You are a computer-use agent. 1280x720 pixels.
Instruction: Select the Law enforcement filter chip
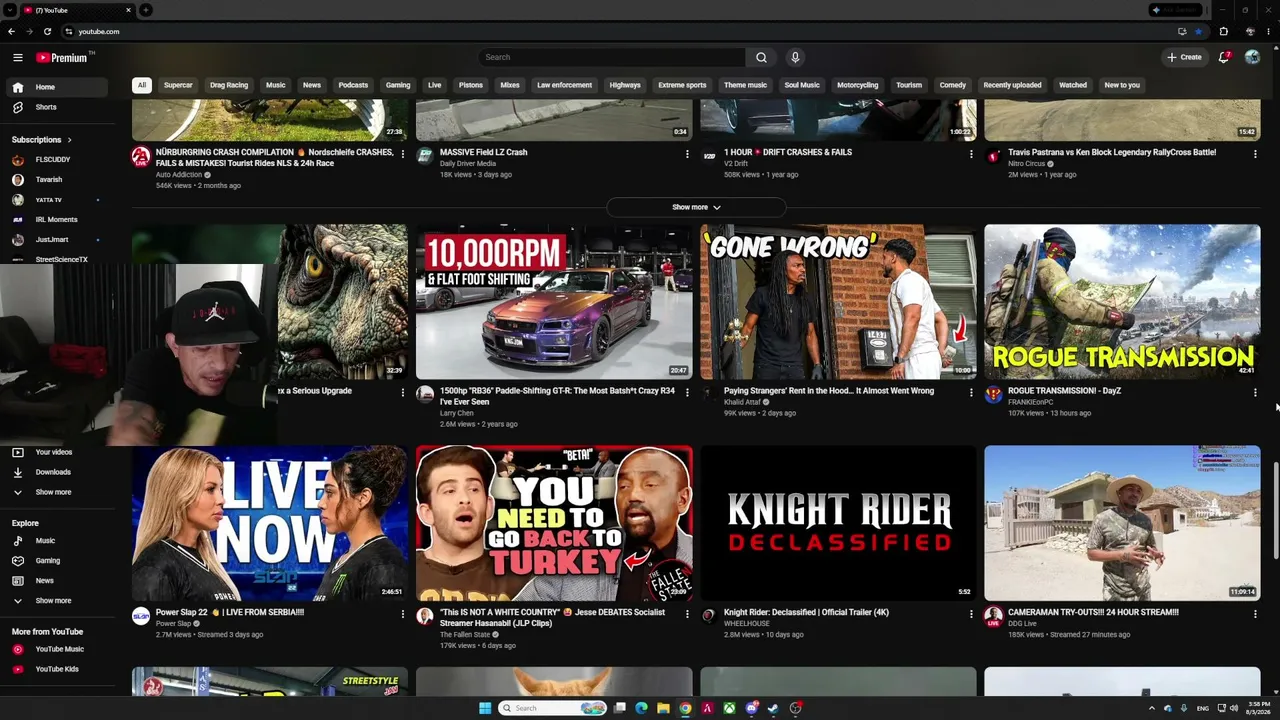pyautogui.click(x=564, y=85)
